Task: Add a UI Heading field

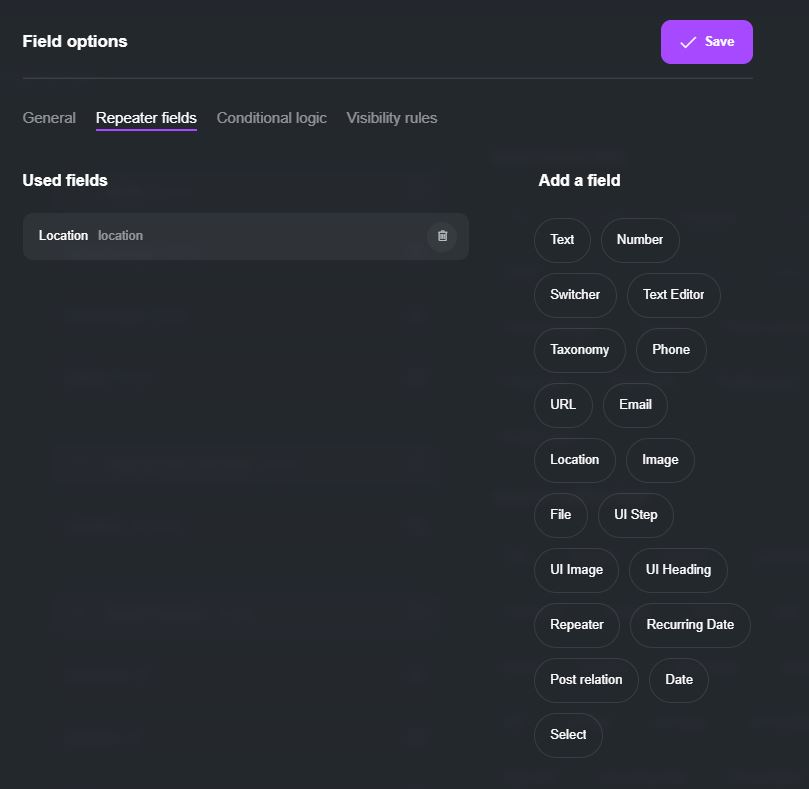Action: (x=678, y=570)
